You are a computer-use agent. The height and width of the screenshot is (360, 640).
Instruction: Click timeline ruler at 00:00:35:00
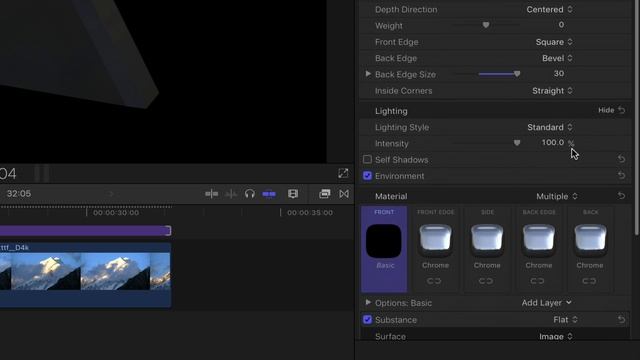click(x=310, y=213)
